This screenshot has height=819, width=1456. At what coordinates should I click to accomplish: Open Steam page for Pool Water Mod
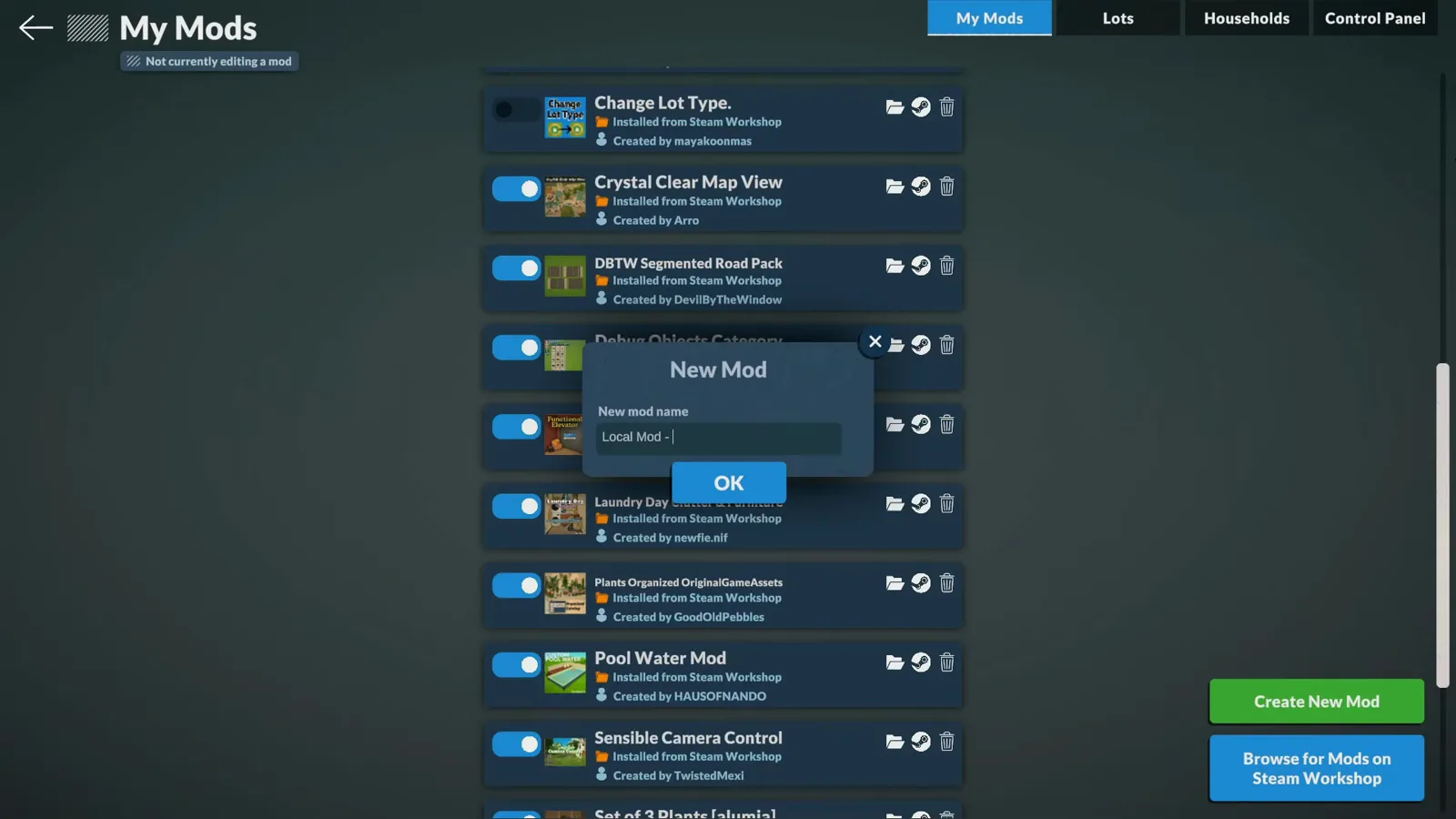point(921,662)
